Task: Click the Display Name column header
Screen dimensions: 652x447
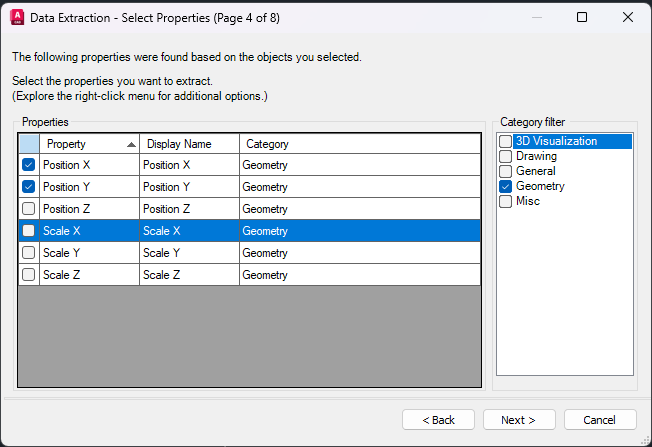Action: coord(190,144)
